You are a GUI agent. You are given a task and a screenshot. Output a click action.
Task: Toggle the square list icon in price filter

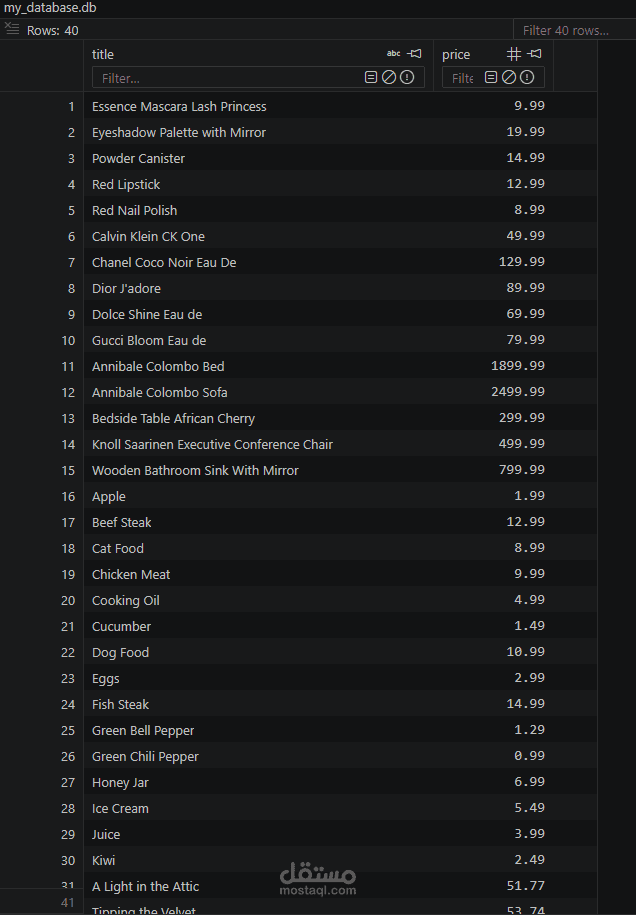click(x=491, y=77)
